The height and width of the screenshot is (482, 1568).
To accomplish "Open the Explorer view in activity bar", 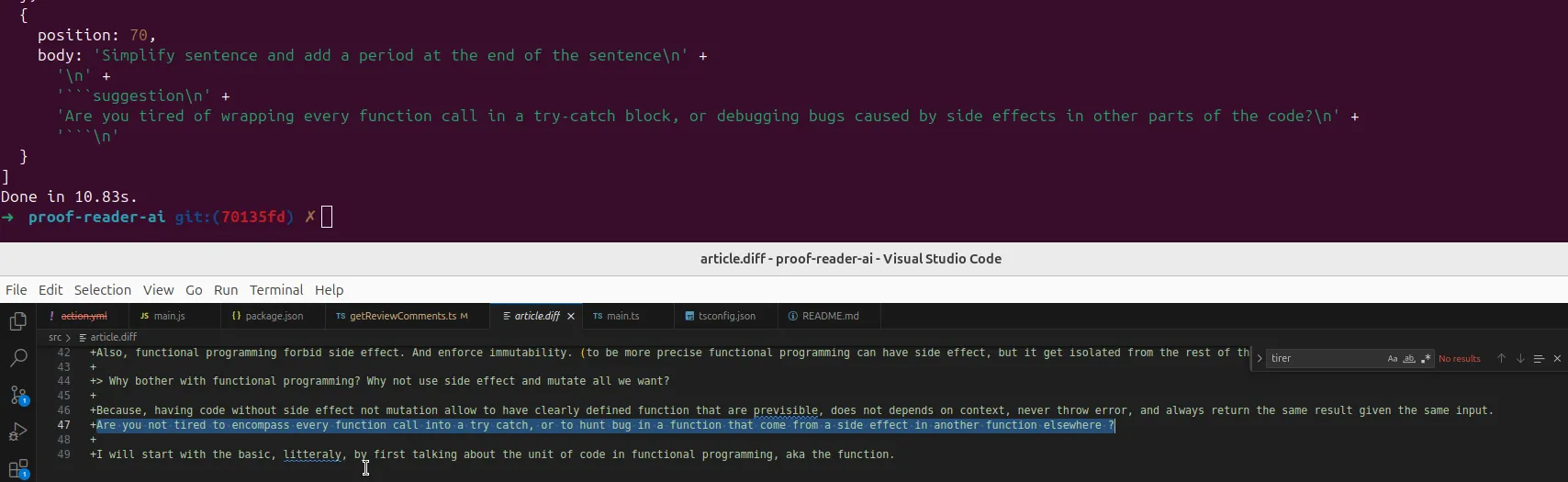I will coord(17,321).
